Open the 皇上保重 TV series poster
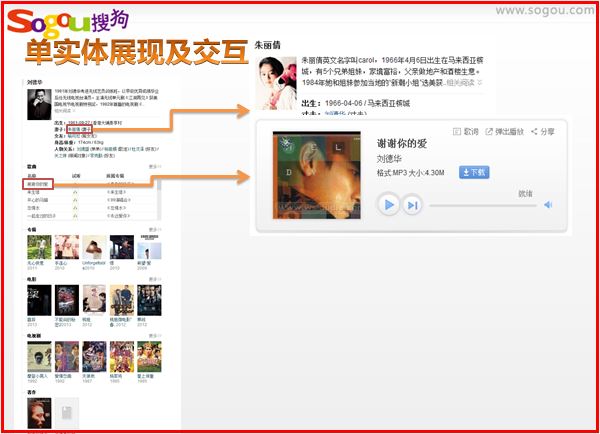The height and width of the screenshot is (434, 600). point(149,357)
